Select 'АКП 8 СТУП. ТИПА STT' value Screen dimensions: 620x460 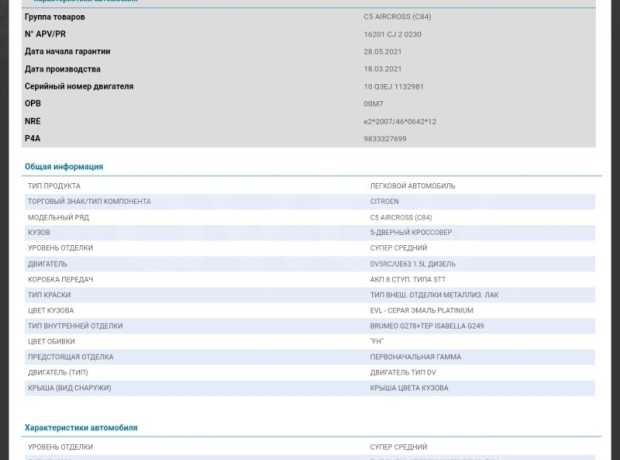pyautogui.click(x=408, y=279)
